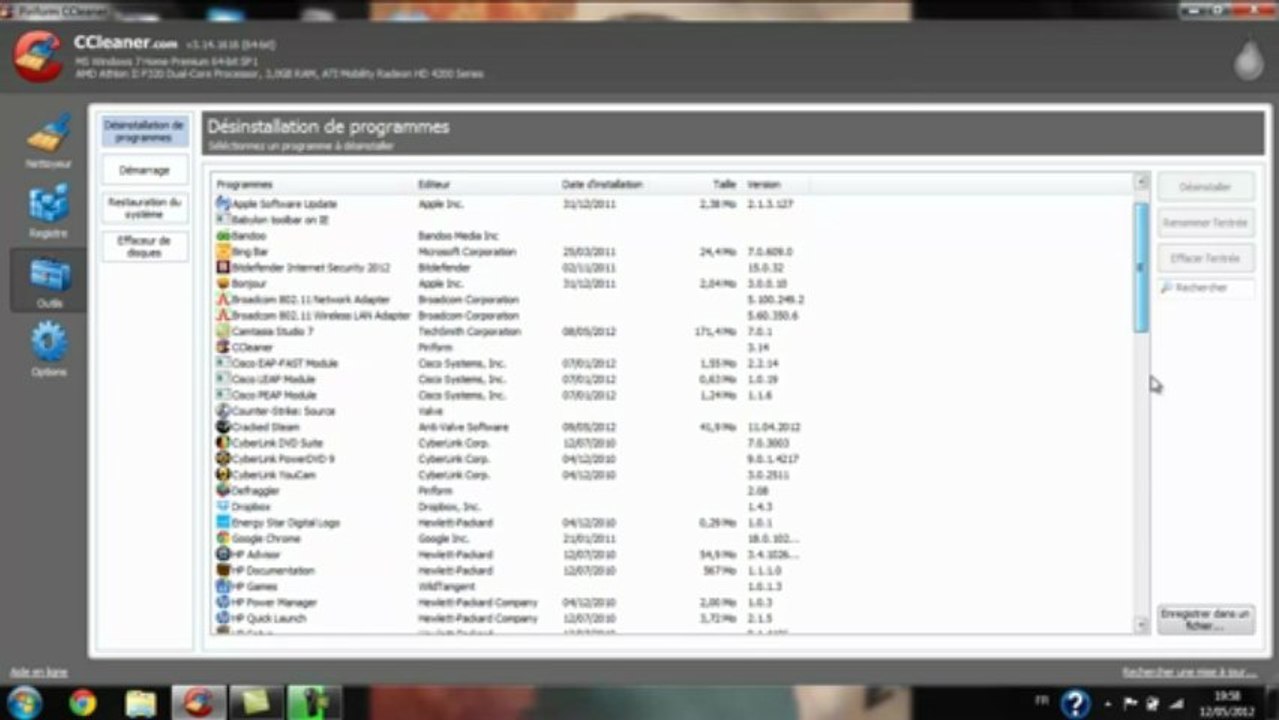The width and height of the screenshot is (1279, 720).
Task: Select the Bitdefender Internet Security 2012 icon
Action: click(x=223, y=267)
